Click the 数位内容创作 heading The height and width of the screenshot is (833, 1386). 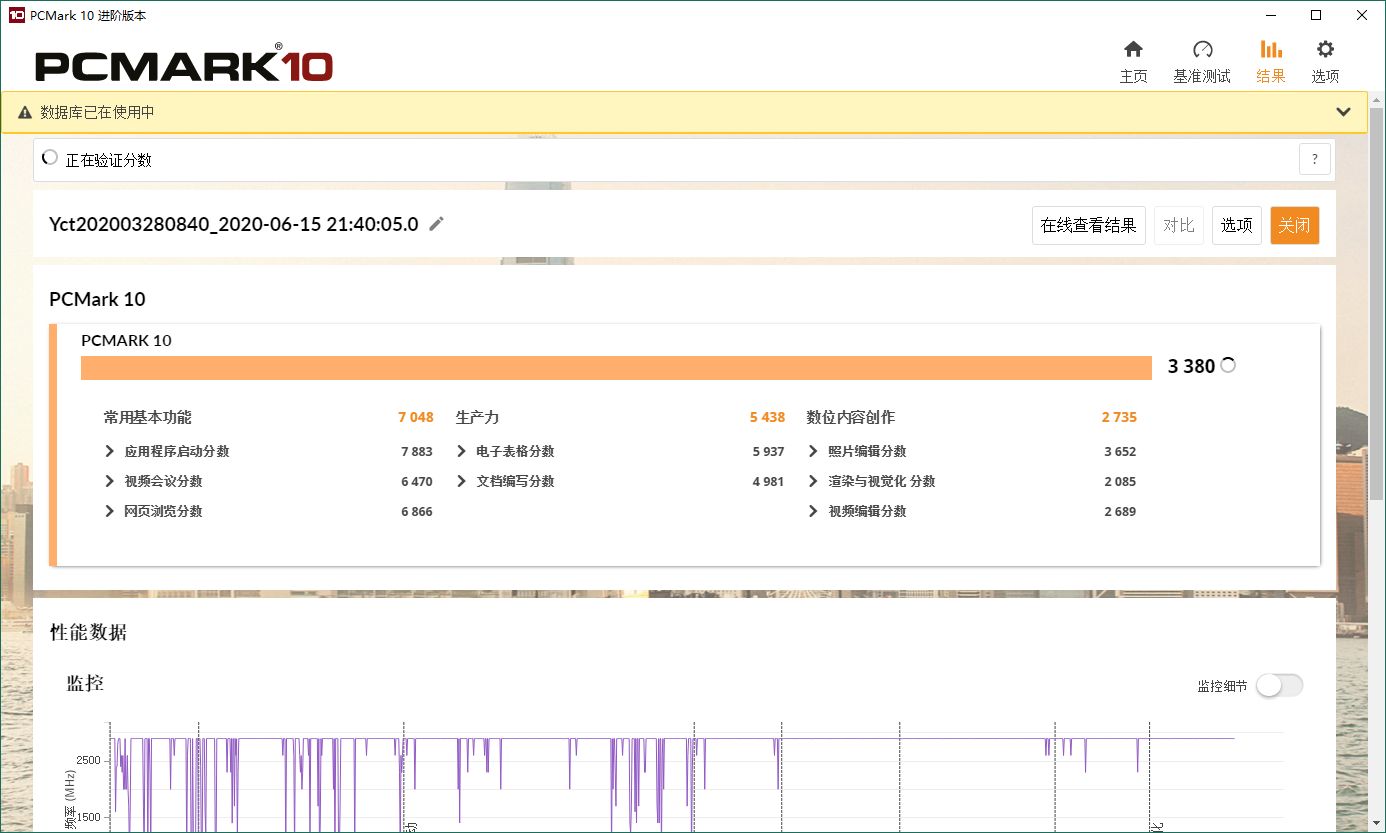[851, 417]
